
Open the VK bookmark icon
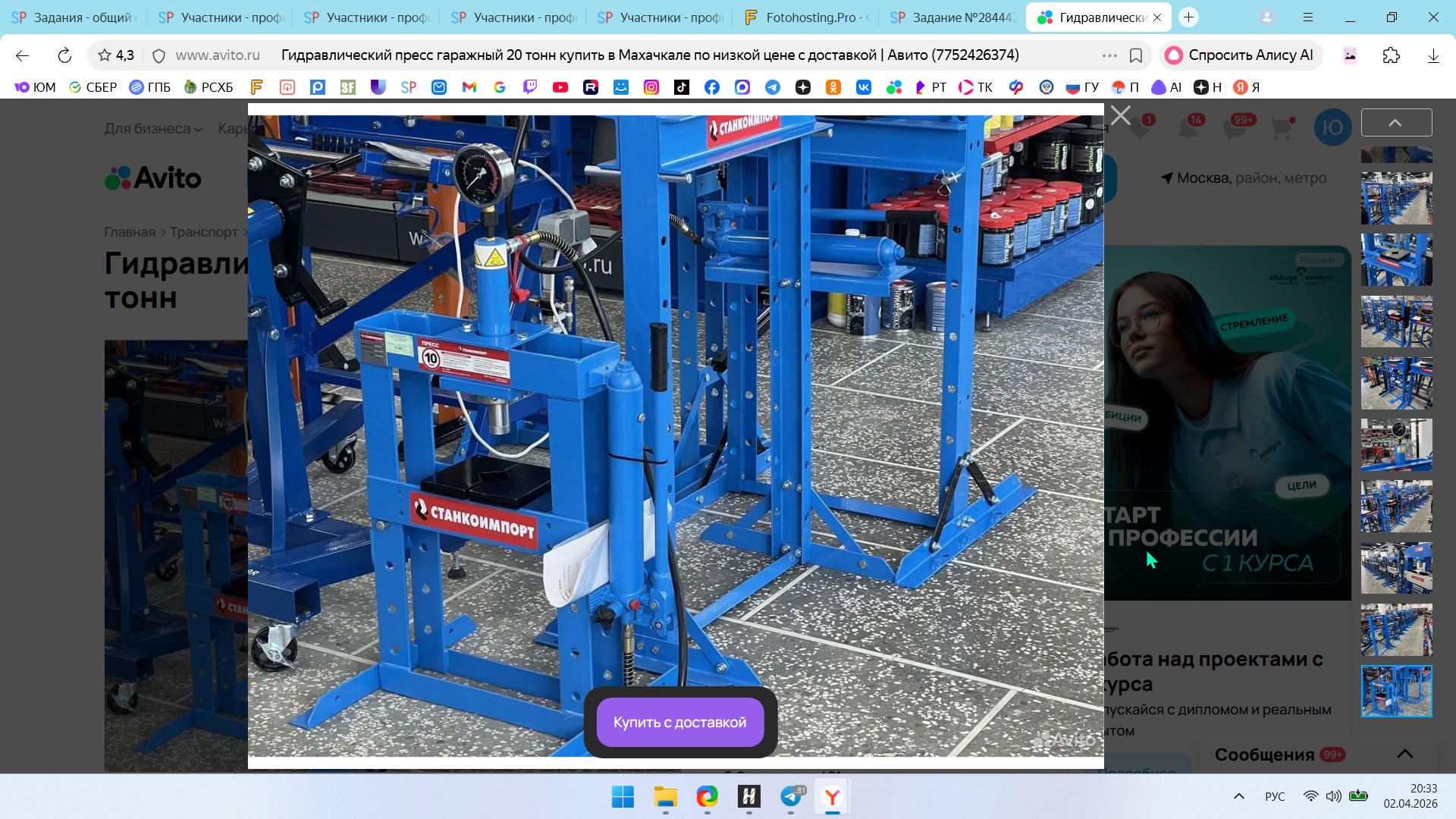point(863,87)
